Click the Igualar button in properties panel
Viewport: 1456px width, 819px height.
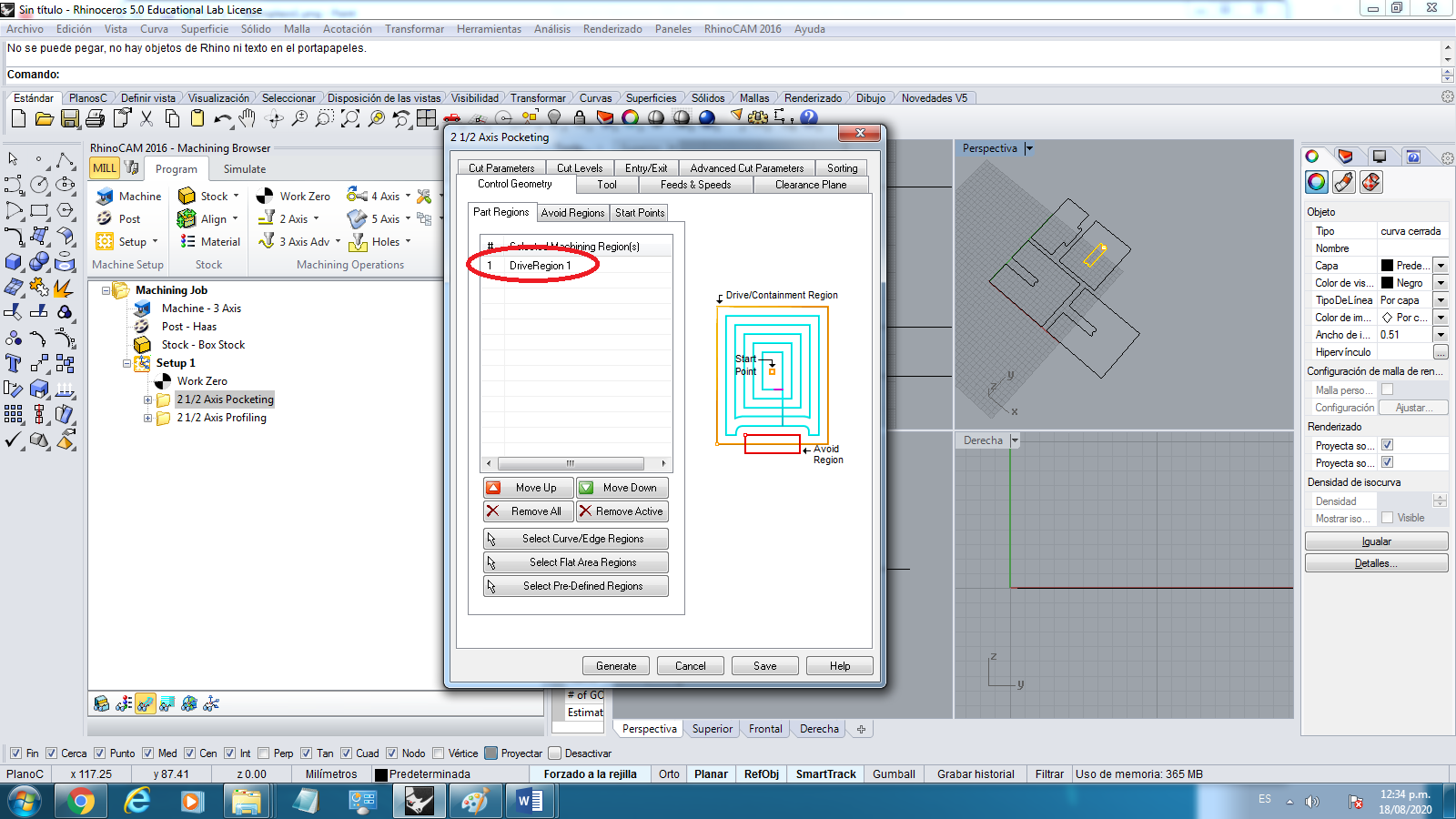pyautogui.click(x=1376, y=541)
